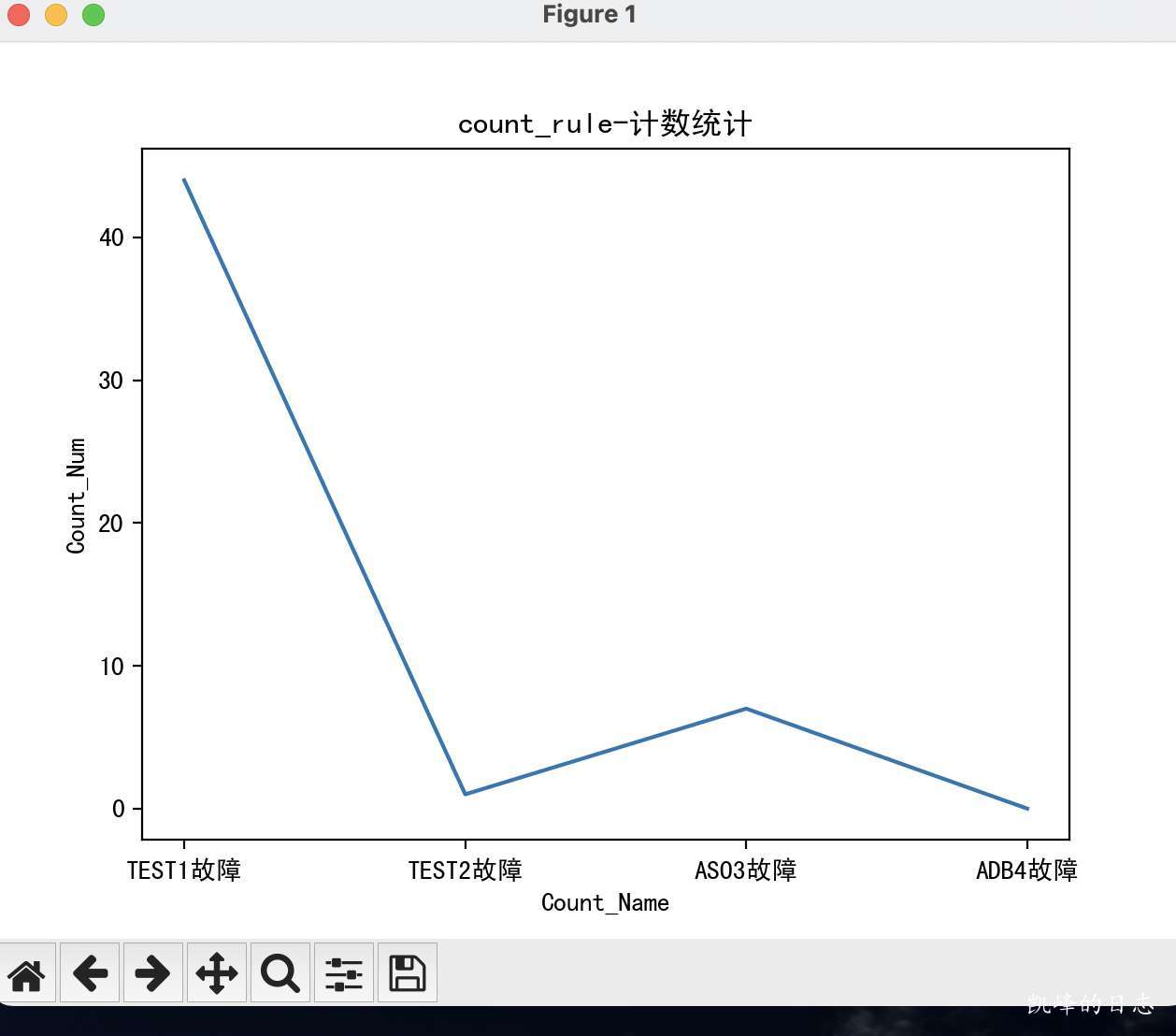
Task: Click the Count_Name x-axis label
Action: [605, 903]
